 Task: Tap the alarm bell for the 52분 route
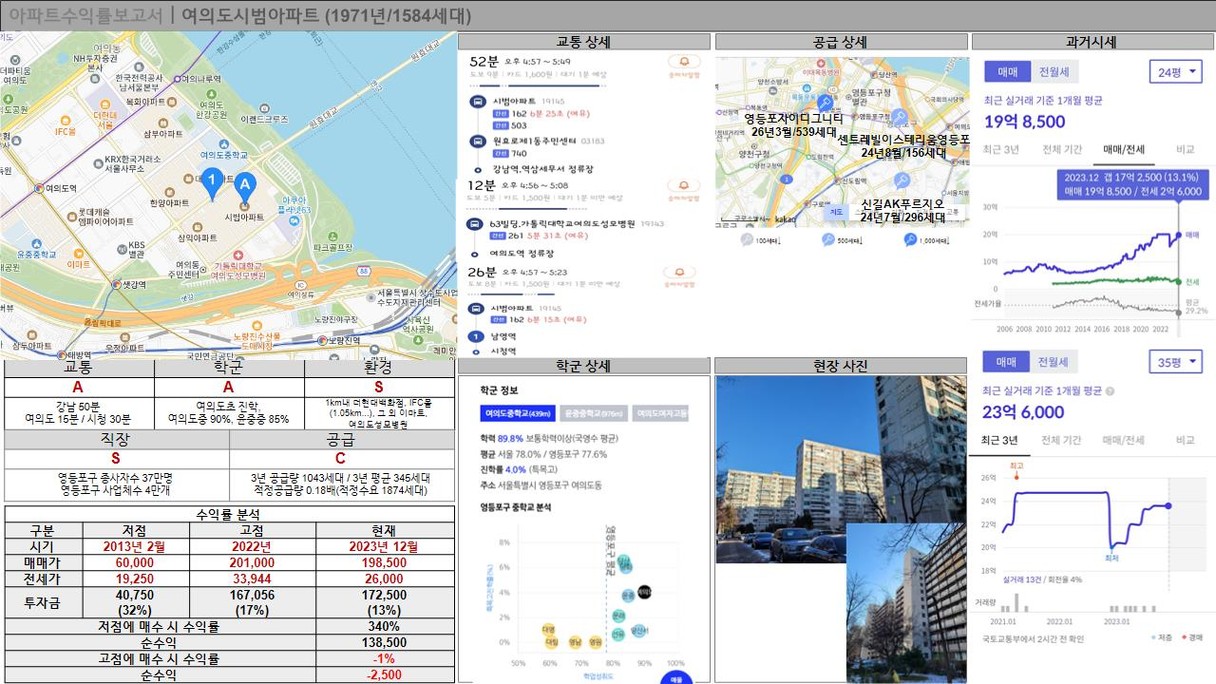683,63
